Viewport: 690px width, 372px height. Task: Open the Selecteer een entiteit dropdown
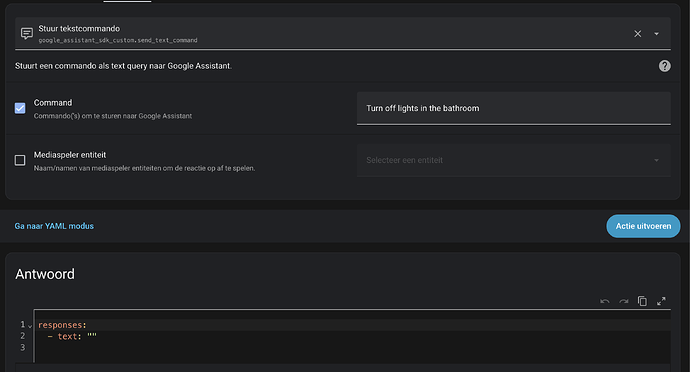(x=514, y=160)
